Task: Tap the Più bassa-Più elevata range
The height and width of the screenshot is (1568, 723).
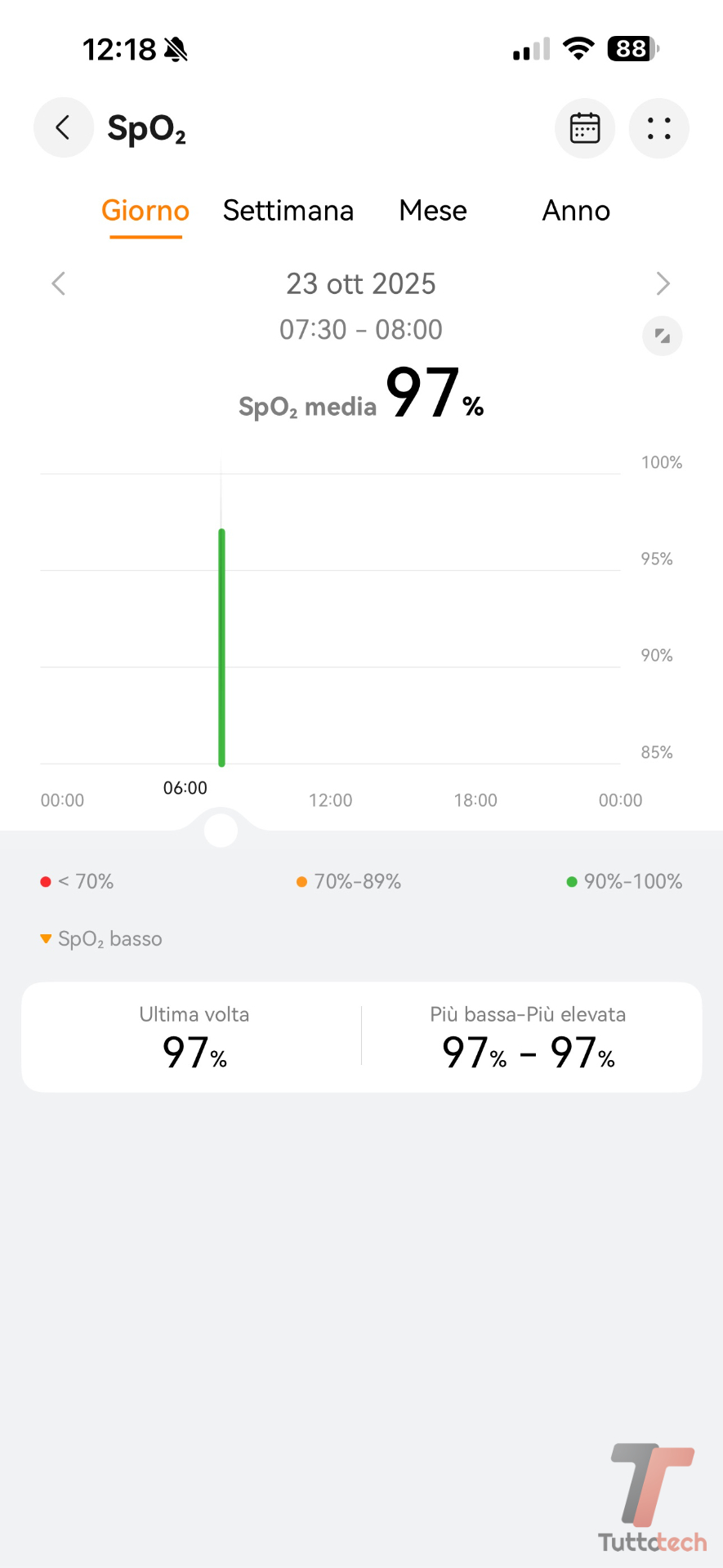Action: point(528,1052)
